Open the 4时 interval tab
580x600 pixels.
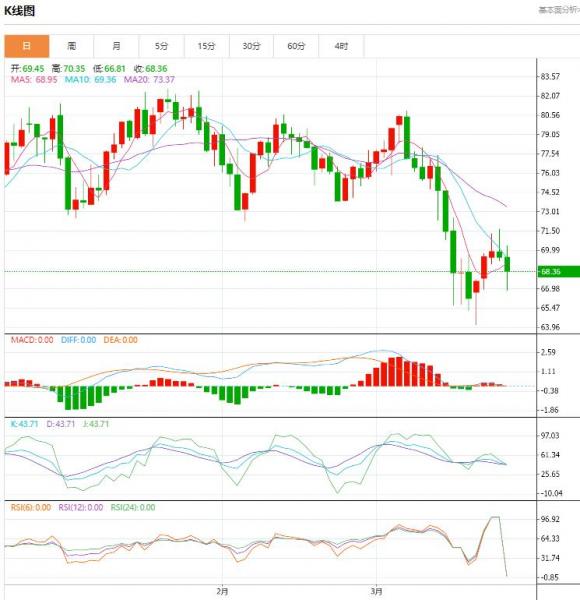coord(341,46)
